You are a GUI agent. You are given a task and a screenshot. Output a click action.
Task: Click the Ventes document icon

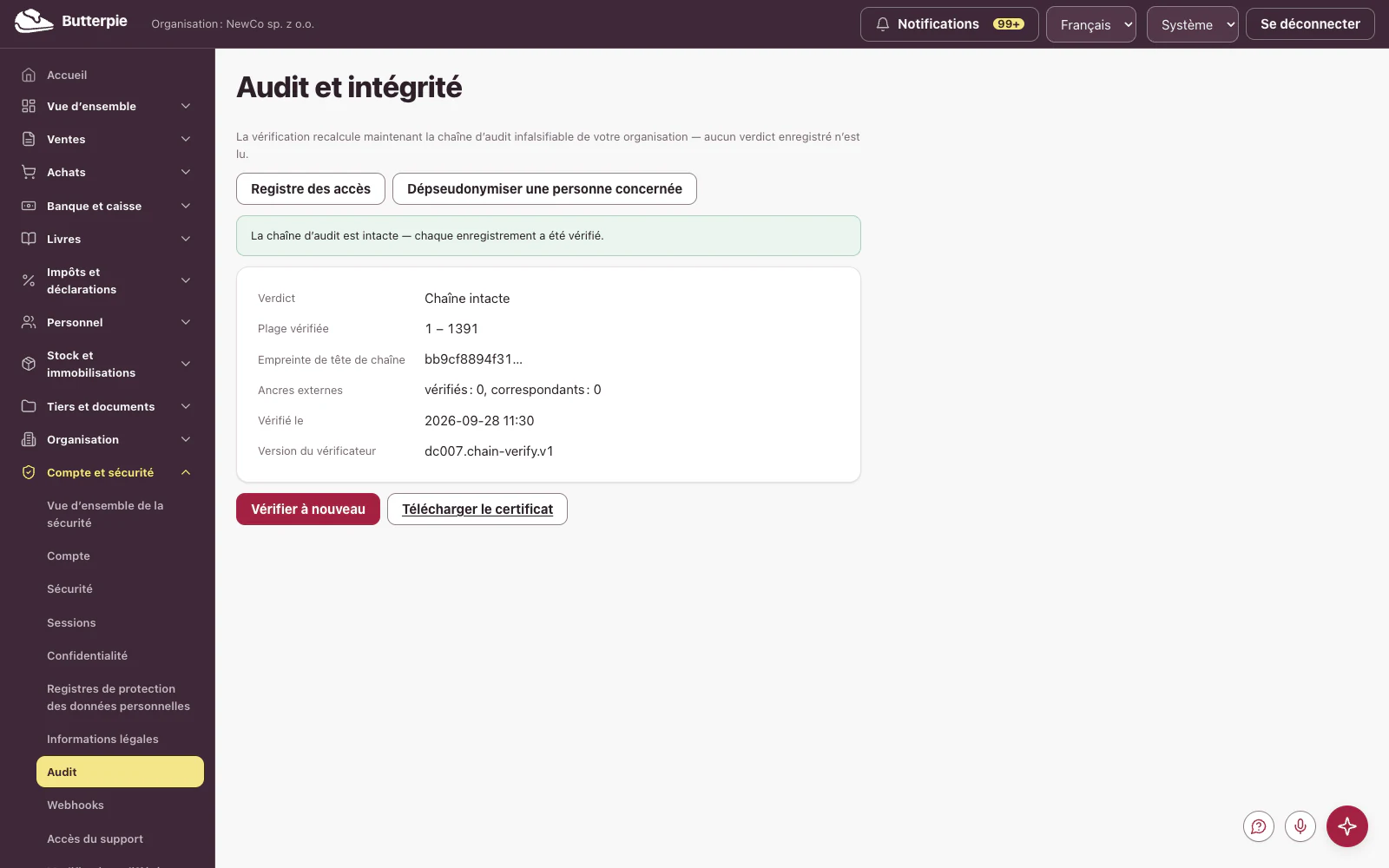[x=29, y=139]
